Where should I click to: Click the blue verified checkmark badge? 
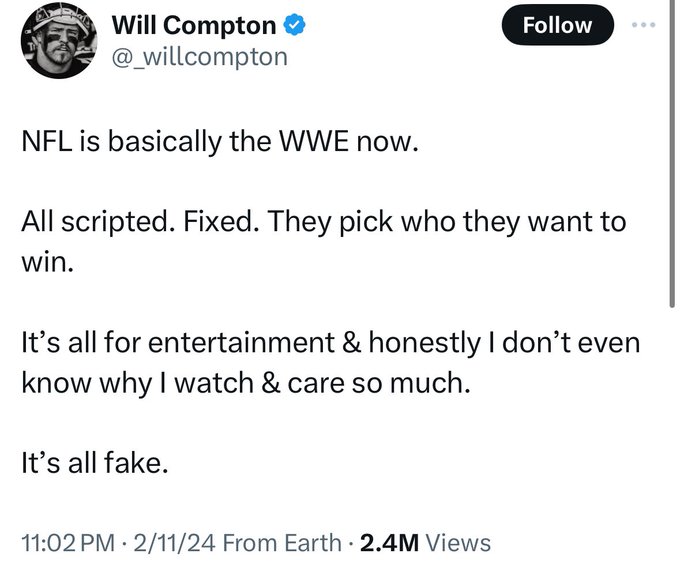(x=294, y=25)
